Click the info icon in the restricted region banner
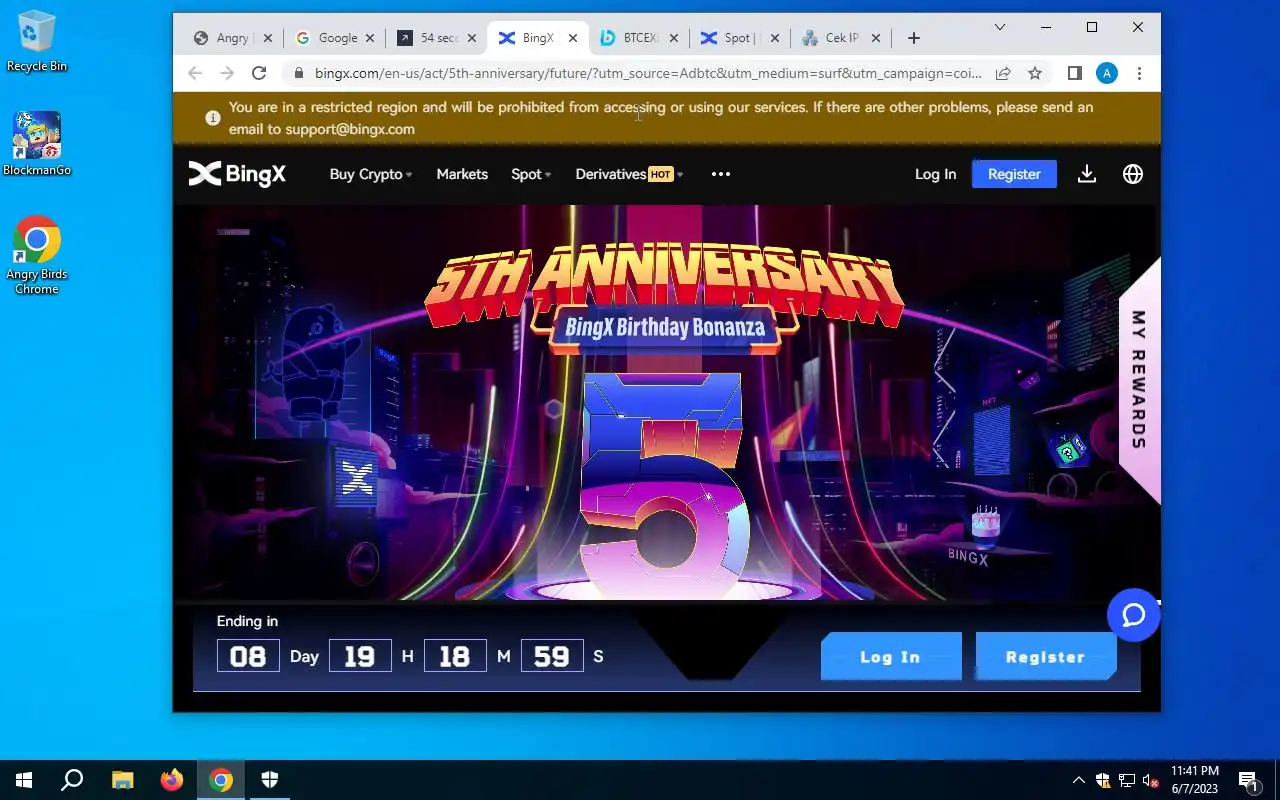Screen dimensions: 1280x800 (213, 118)
